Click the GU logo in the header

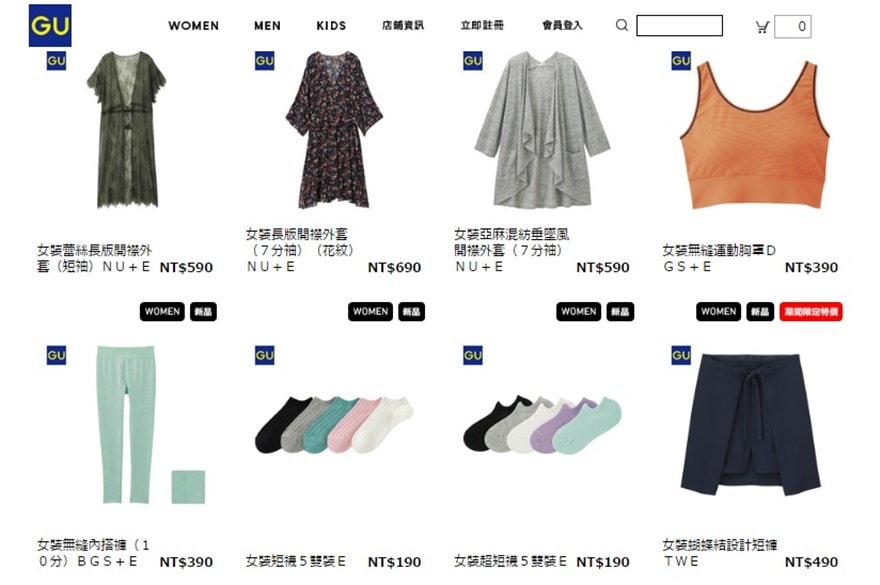click(50, 25)
